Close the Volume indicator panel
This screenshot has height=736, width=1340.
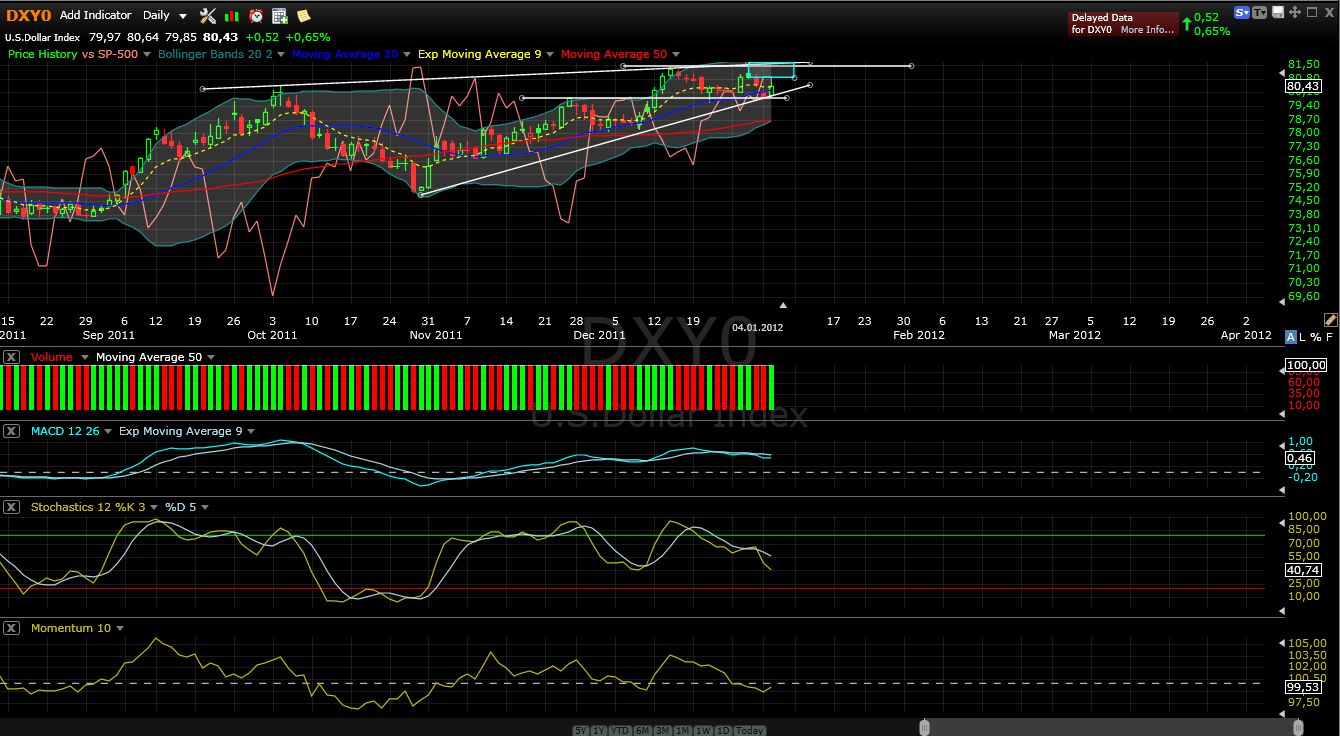11,357
